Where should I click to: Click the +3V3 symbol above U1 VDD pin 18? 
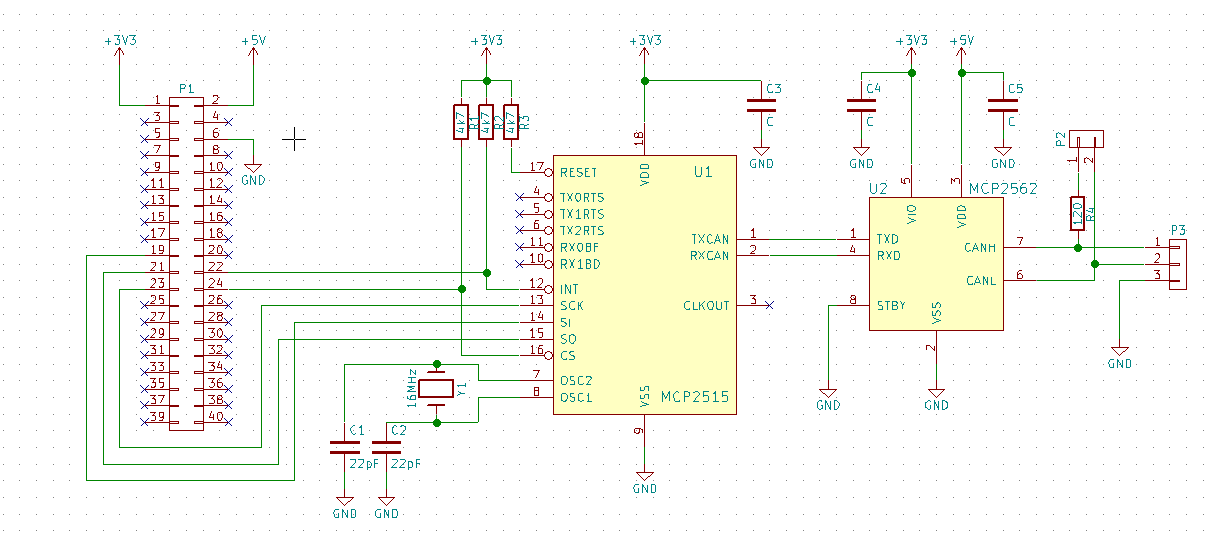[645, 49]
